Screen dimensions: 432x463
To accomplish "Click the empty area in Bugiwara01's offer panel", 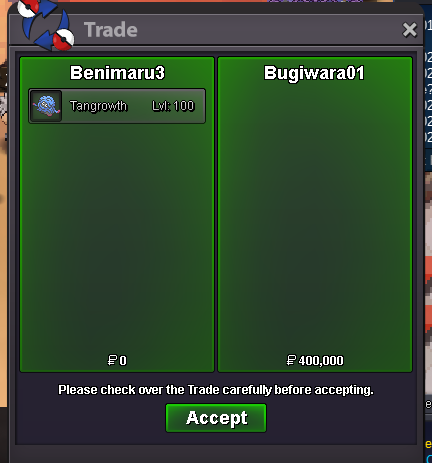I will pos(315,217).
